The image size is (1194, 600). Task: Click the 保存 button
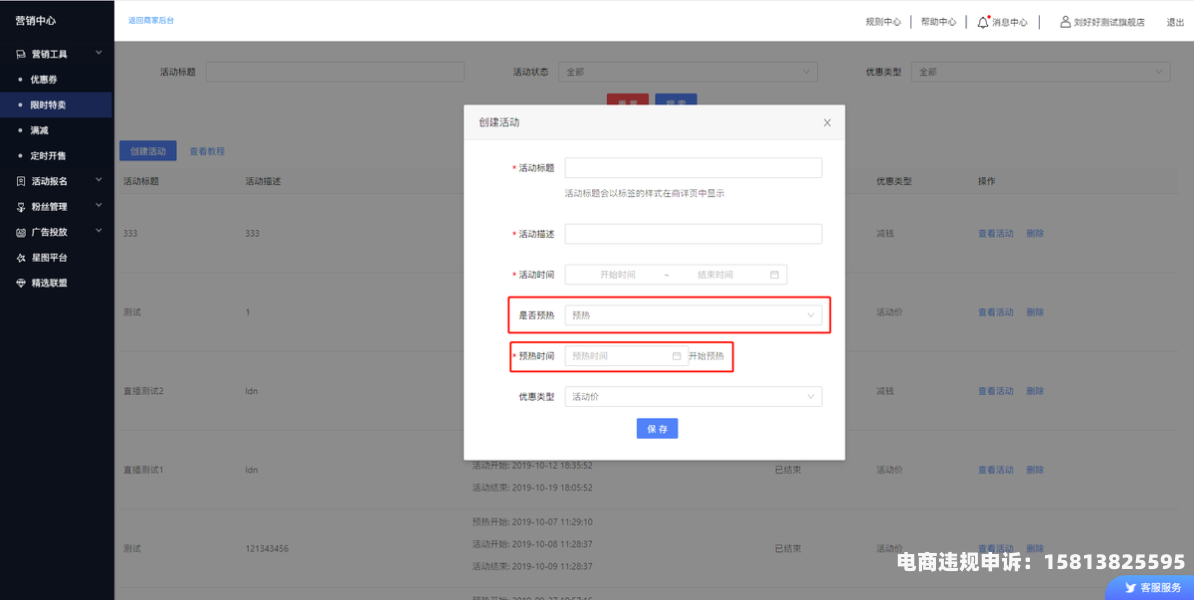coord(657,429)
